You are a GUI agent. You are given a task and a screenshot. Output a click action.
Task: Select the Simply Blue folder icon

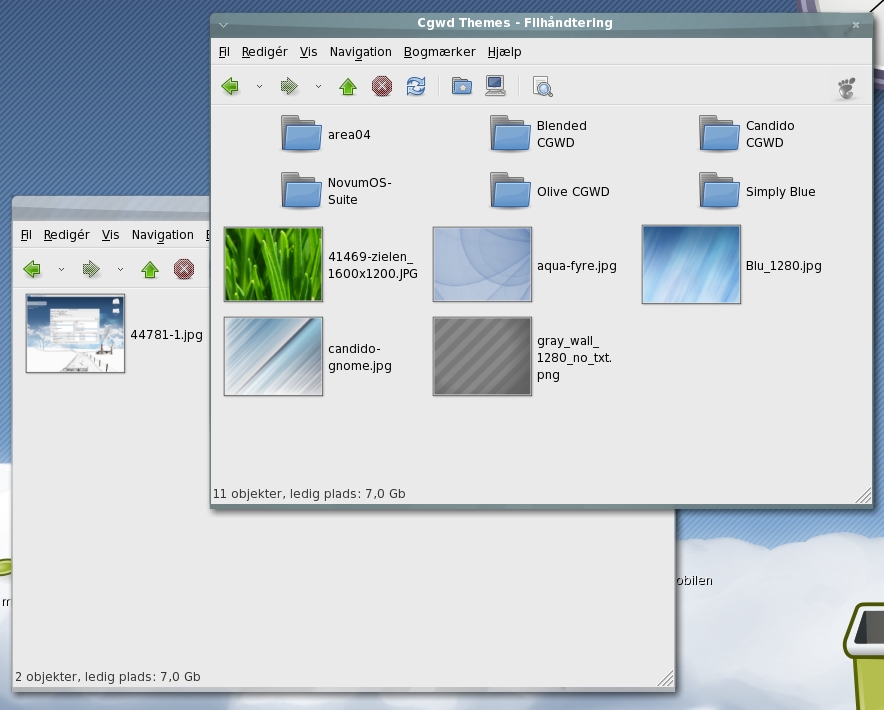tap(719, 191)
